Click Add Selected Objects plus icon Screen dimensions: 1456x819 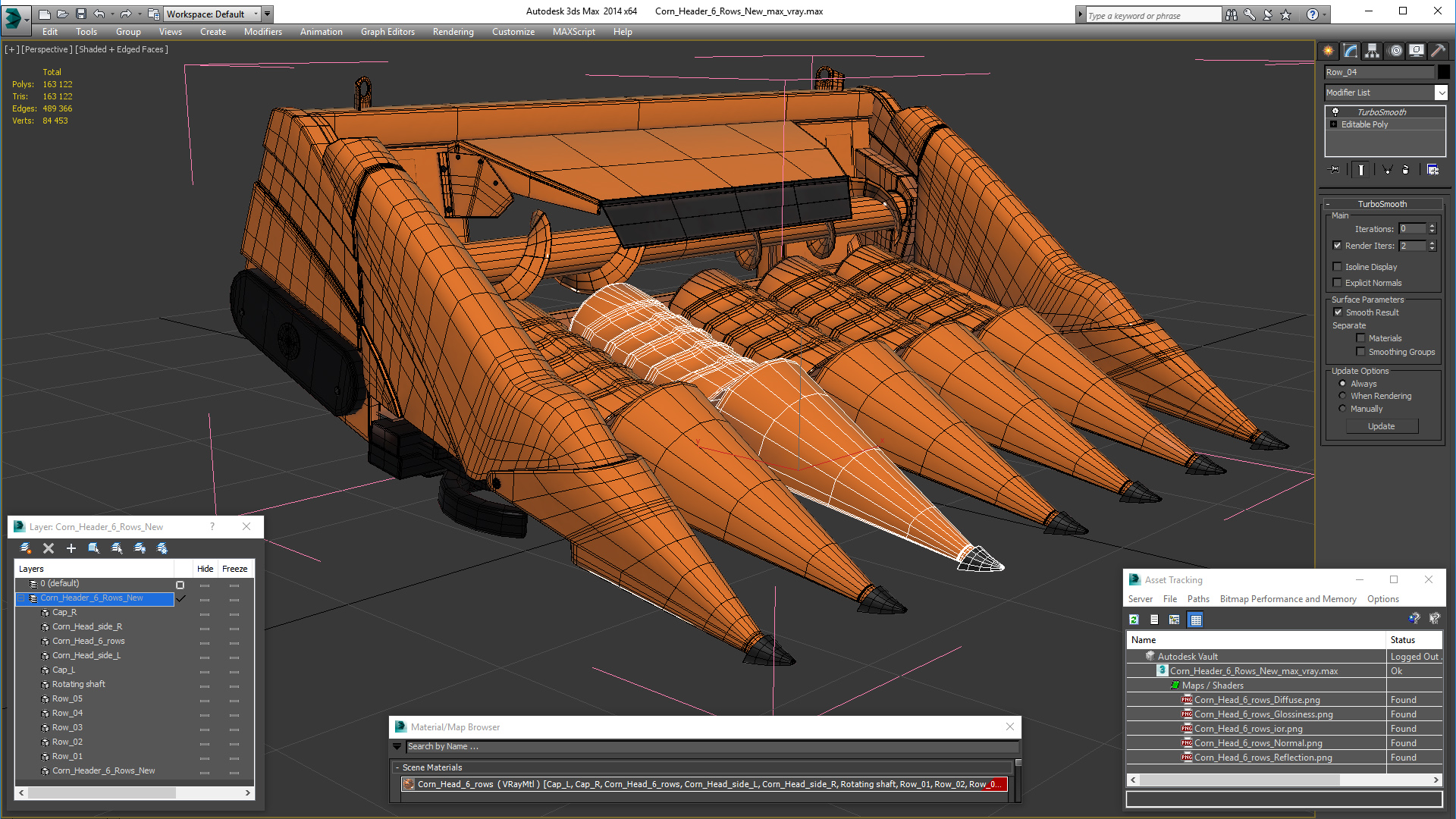pos(71,548)
